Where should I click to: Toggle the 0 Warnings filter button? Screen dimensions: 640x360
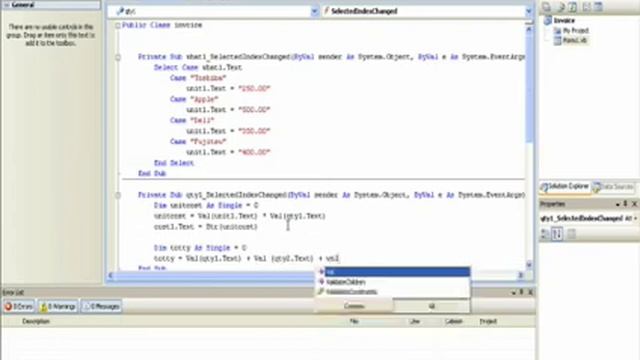pos(58,307)
